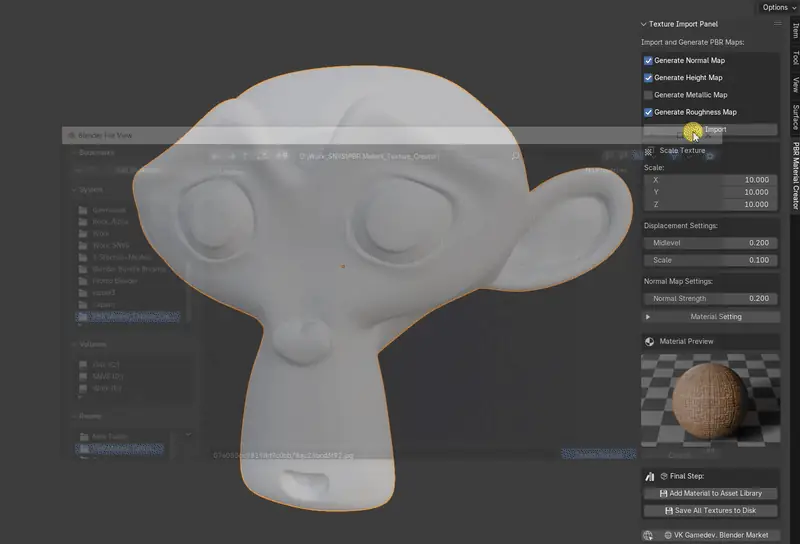Expand the Material Setting section

(710, 317)
